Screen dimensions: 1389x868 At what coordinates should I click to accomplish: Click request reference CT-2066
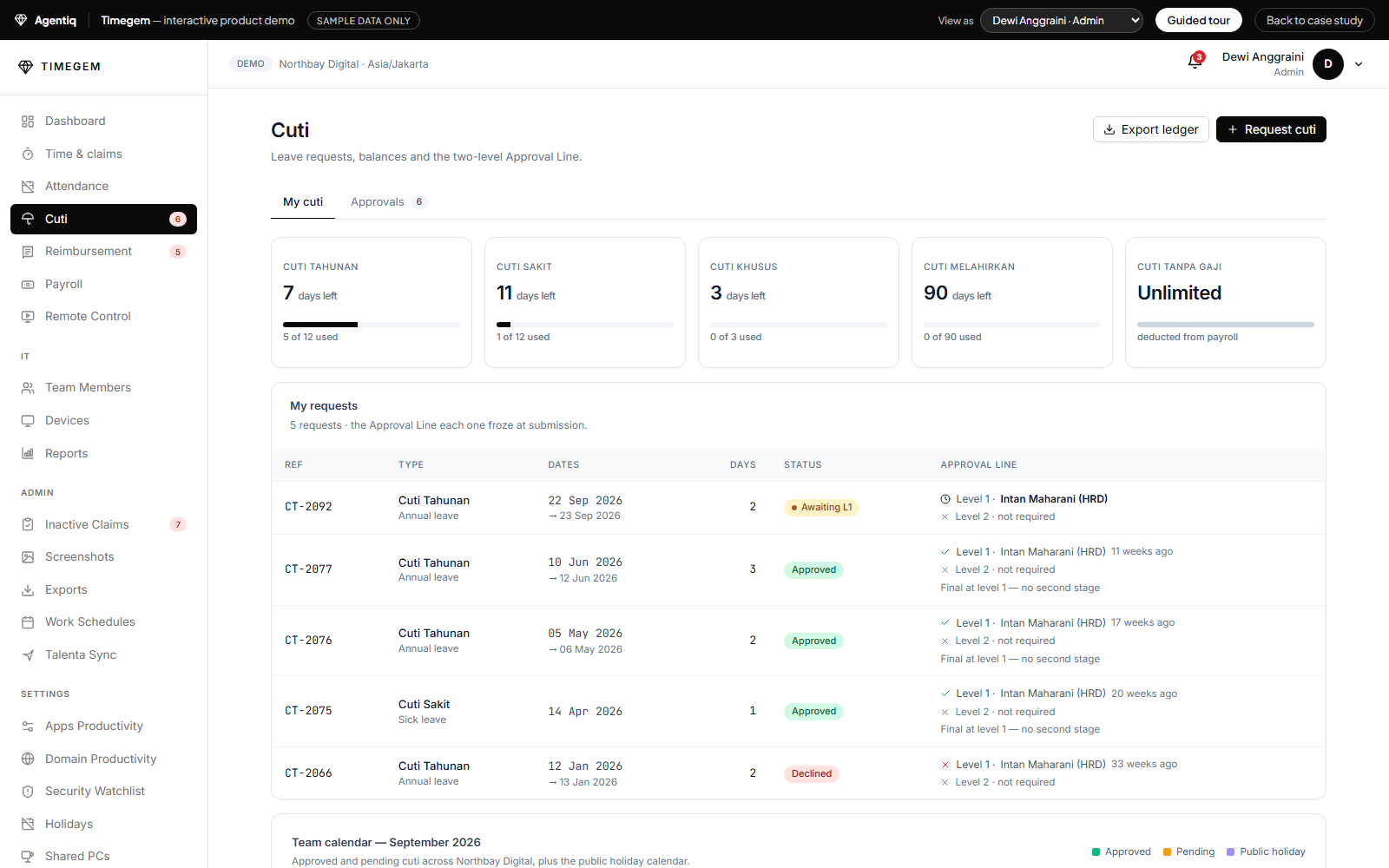[x=308, y=773]
